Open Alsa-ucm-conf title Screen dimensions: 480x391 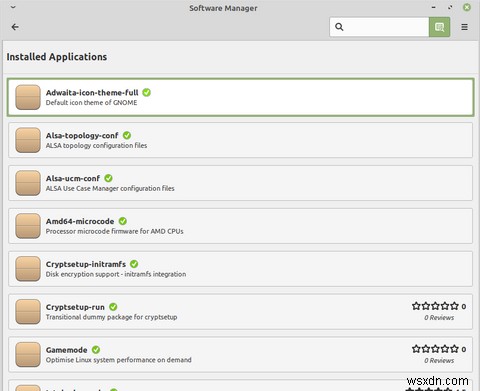pyautogui.click(x=73, y=179)
